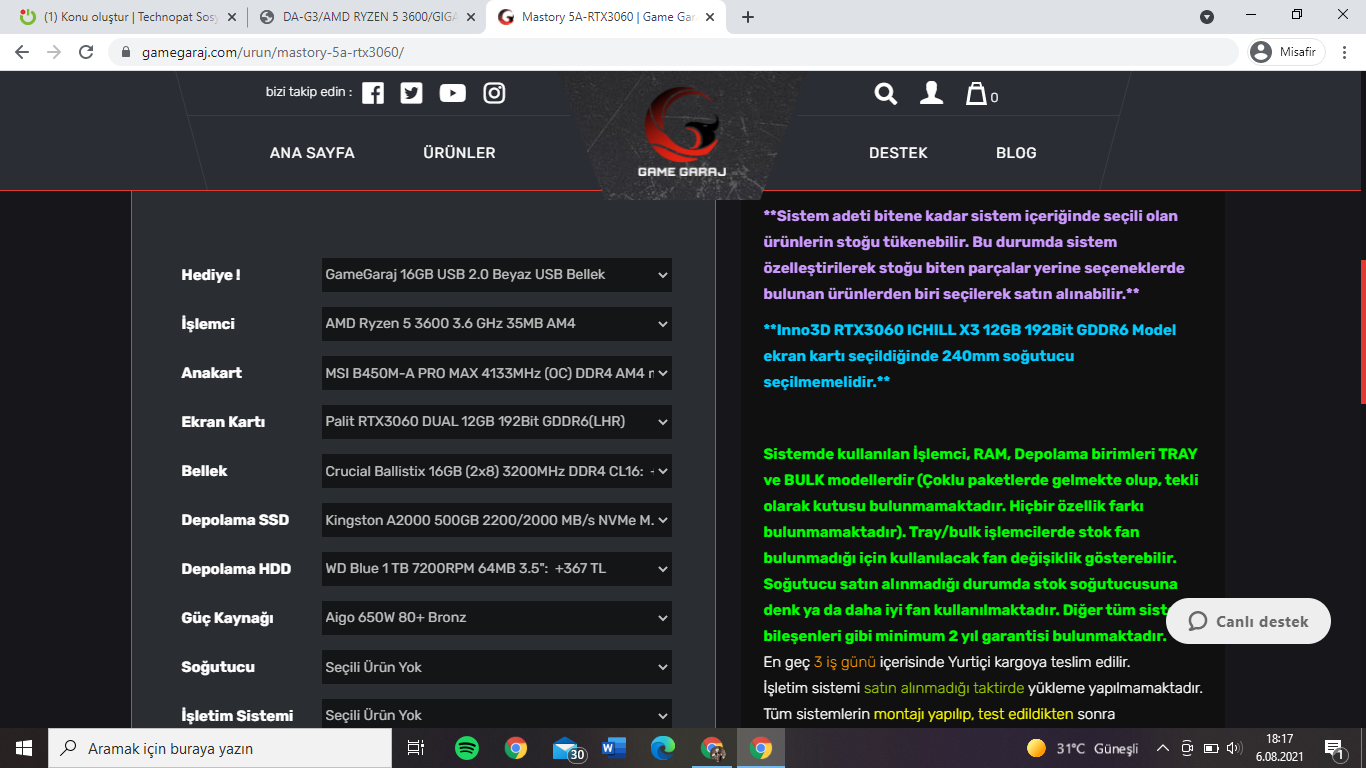Open the BLOG menu item

(1016, 153)
